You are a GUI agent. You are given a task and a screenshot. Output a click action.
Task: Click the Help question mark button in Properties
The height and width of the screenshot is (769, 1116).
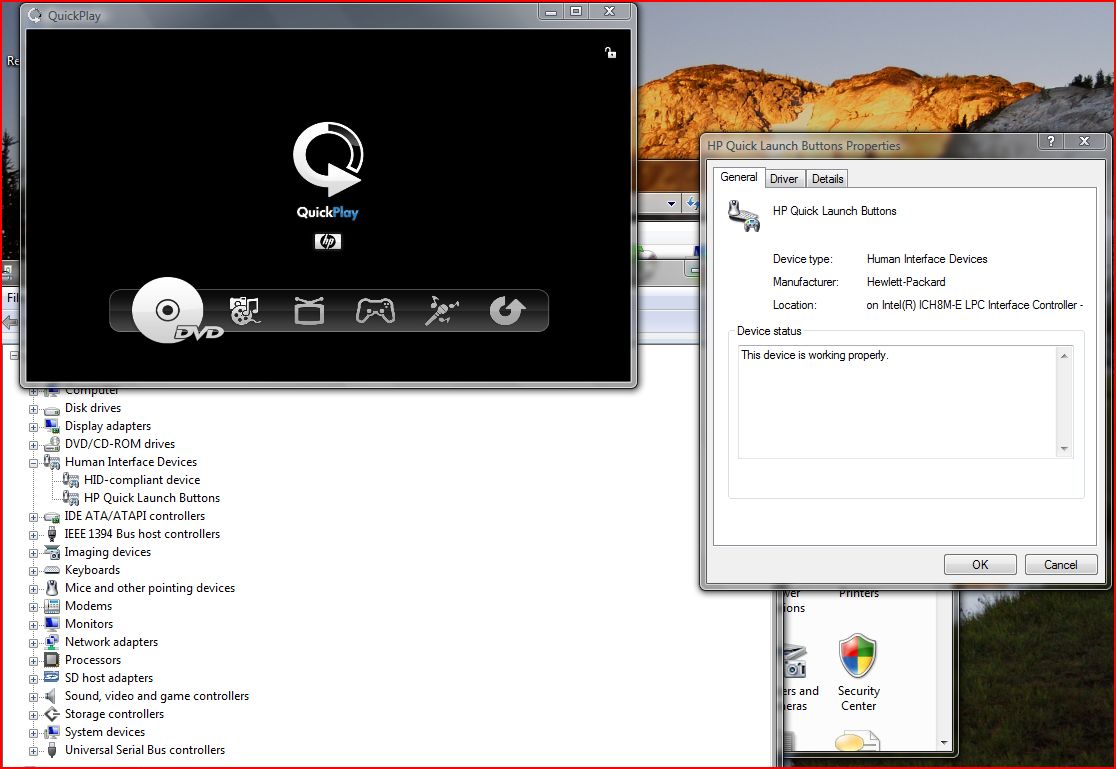pos(1051,141)
